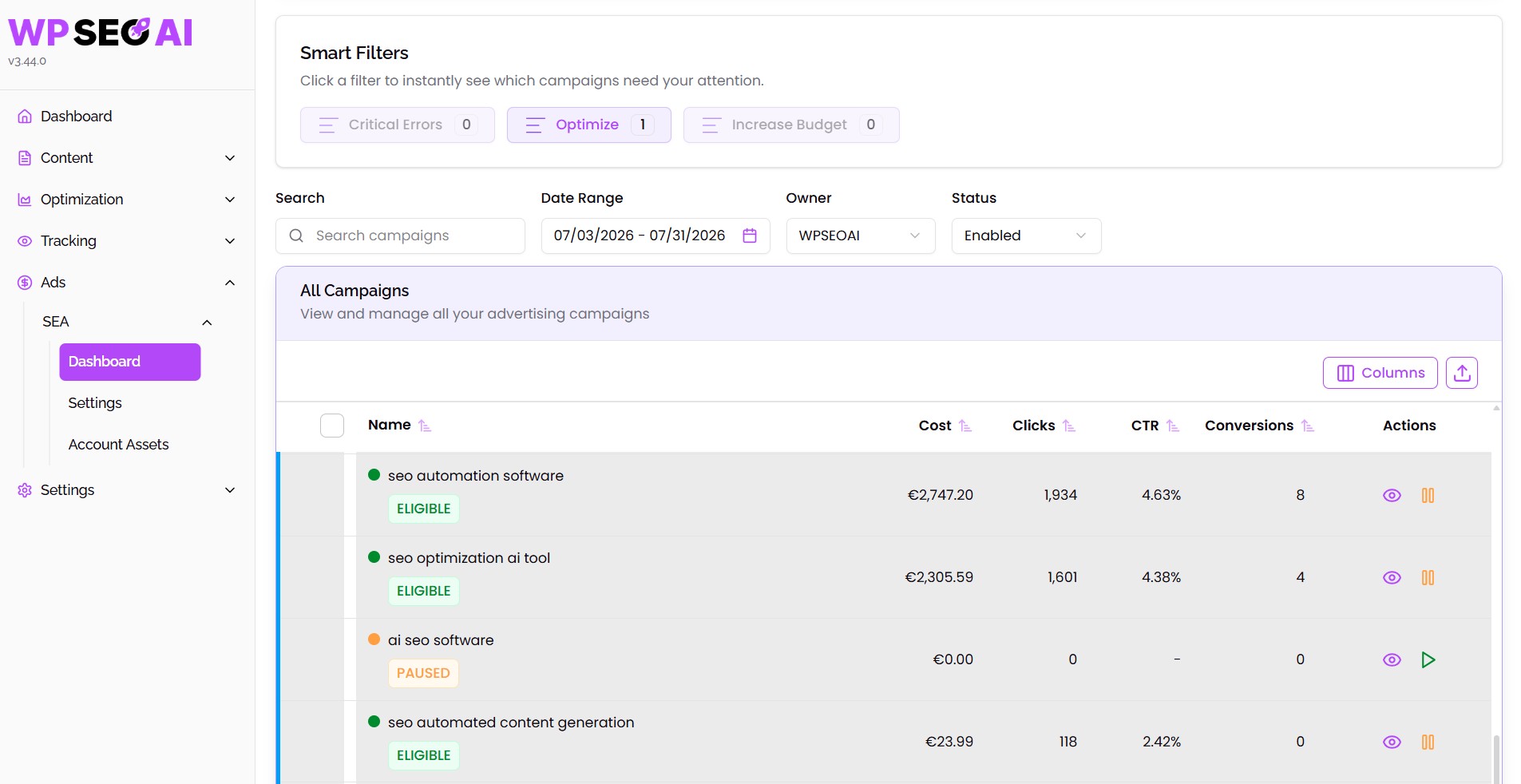Sort campaigns by Clicks column icon

pos(1068,426)
